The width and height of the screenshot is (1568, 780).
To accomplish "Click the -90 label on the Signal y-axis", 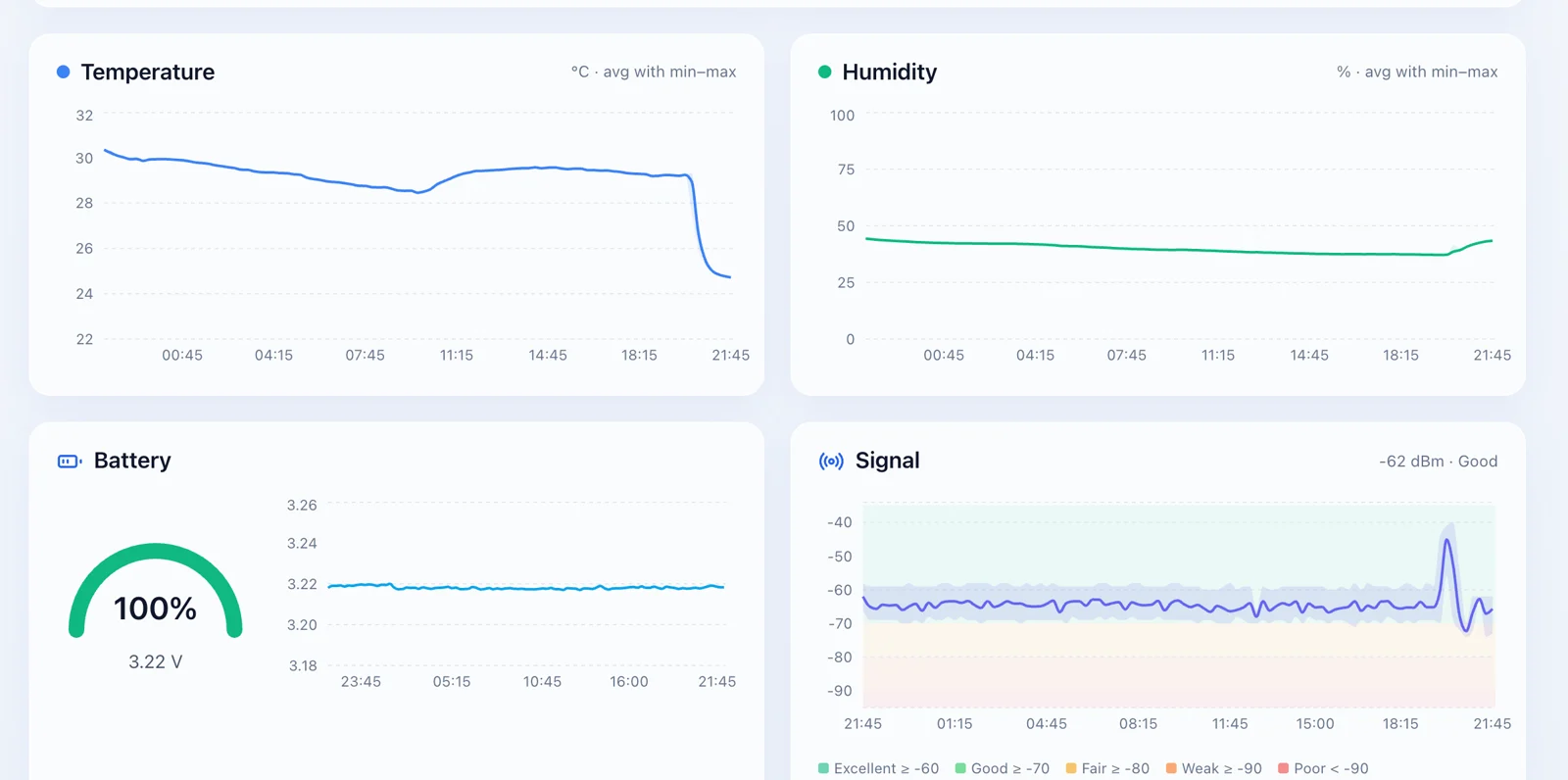I will [840, 691].
